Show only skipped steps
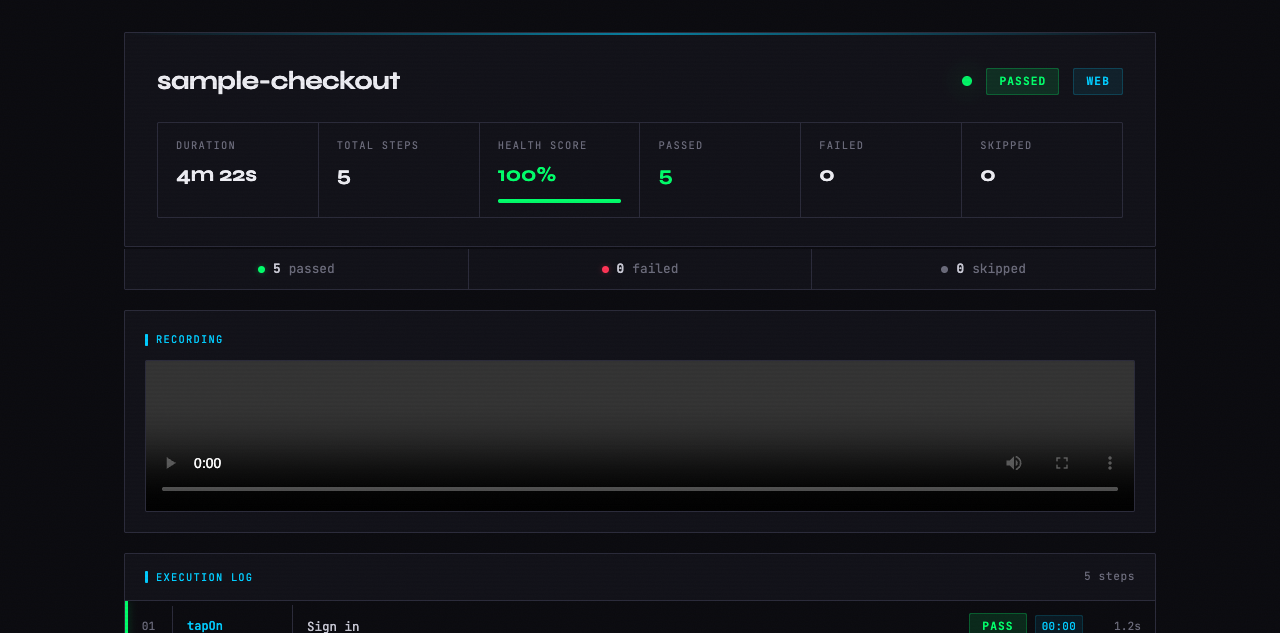The height and width of the screenshot is (633, 1280). 983,268
